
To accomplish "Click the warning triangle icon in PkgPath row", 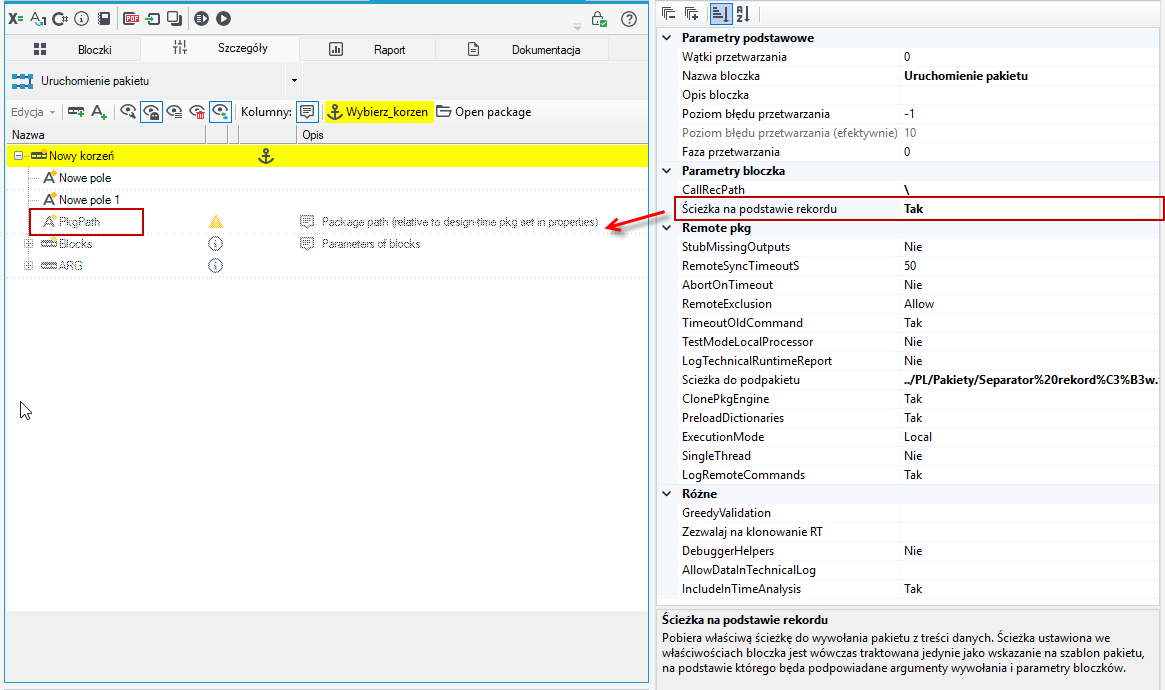I will click(215, 221).
